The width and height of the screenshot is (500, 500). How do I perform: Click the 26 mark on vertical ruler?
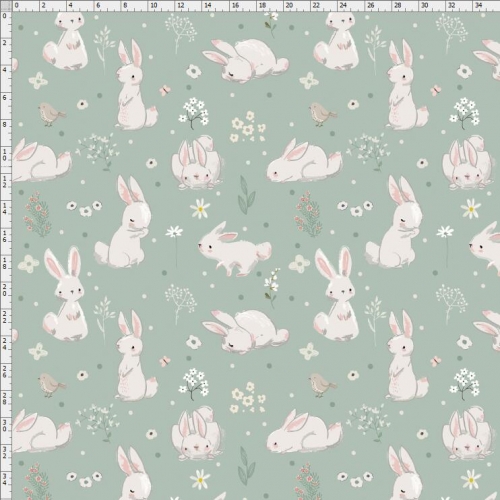[x=5, y=371]
